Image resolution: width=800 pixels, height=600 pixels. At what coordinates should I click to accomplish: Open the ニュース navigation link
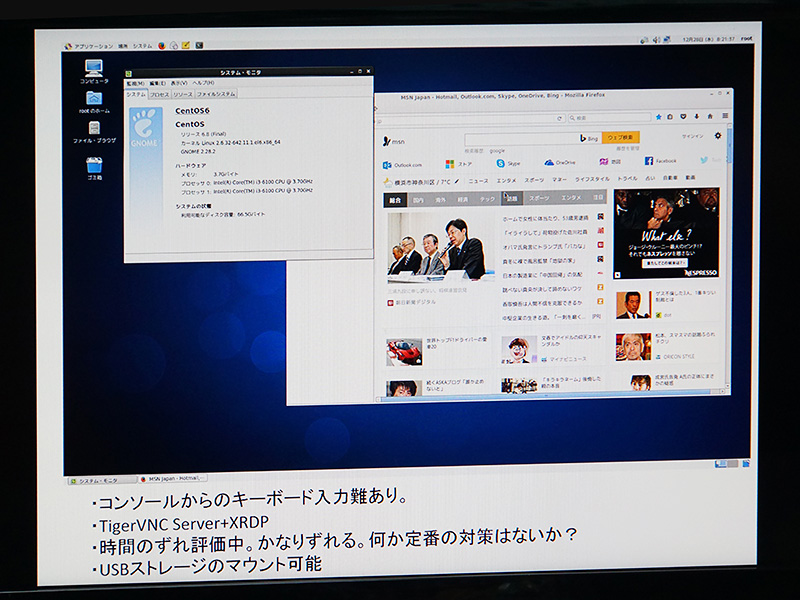[x=478, y=181]
